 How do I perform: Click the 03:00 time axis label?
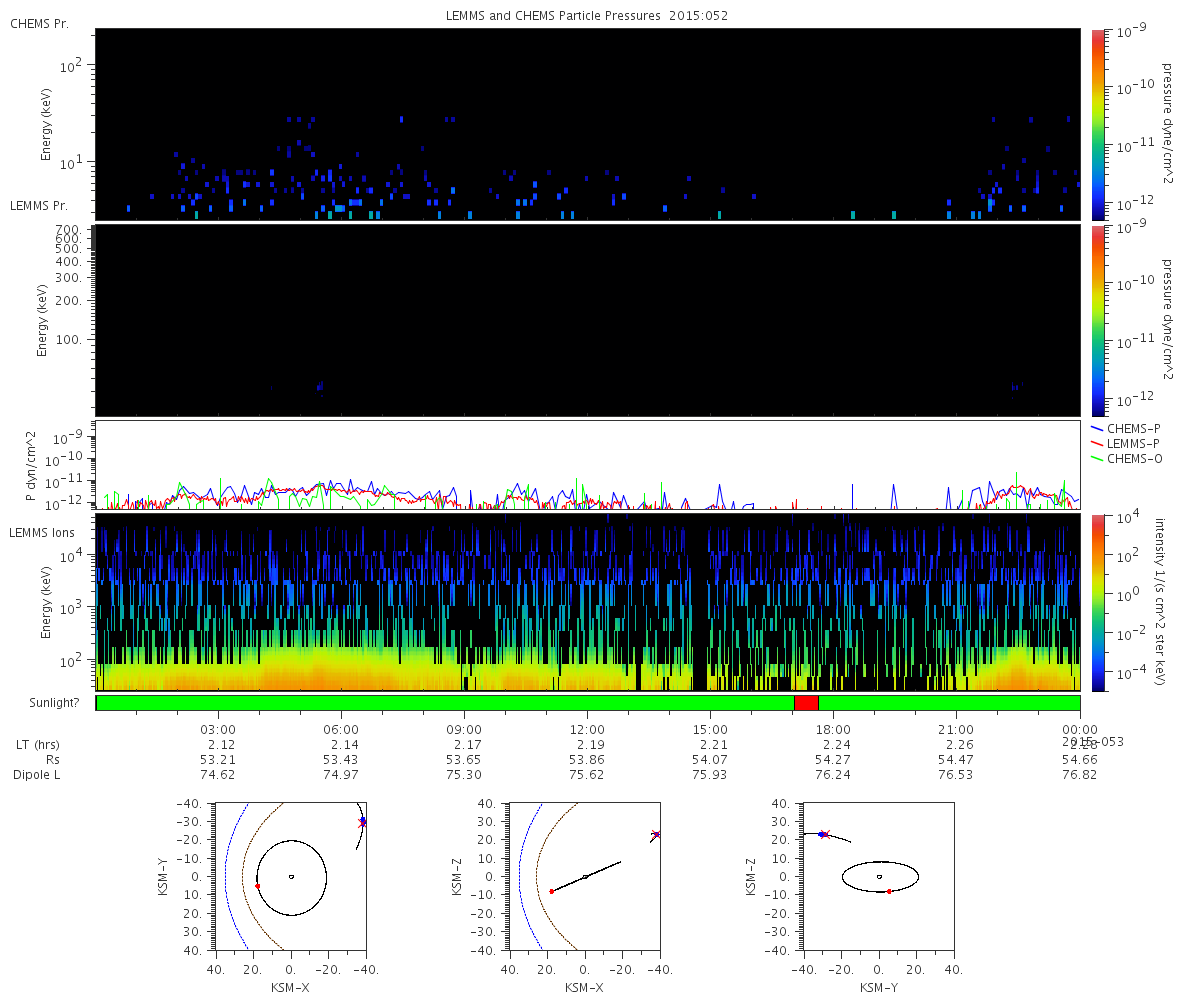pyautogui.click(x=218, y=730)
